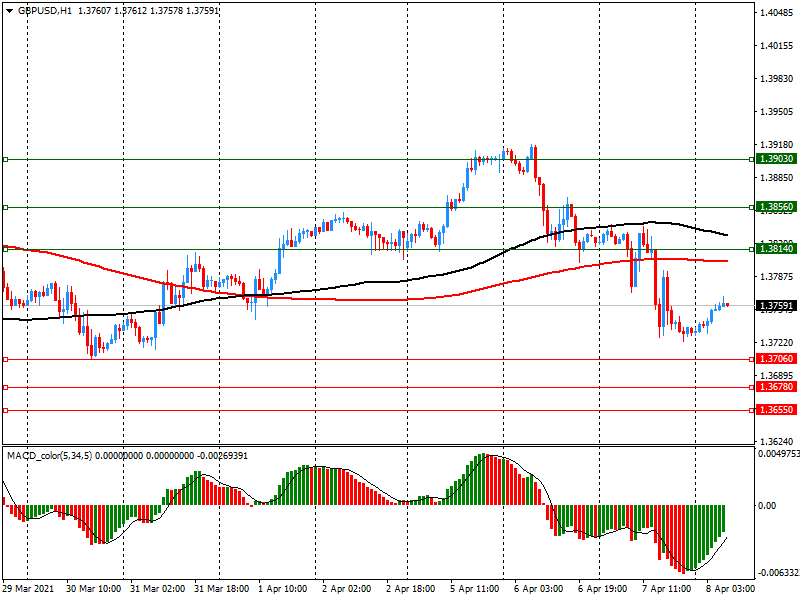800x600 pixels.
Task: Click the 2 Apr 02:00 time label
Action: [346, 589]
